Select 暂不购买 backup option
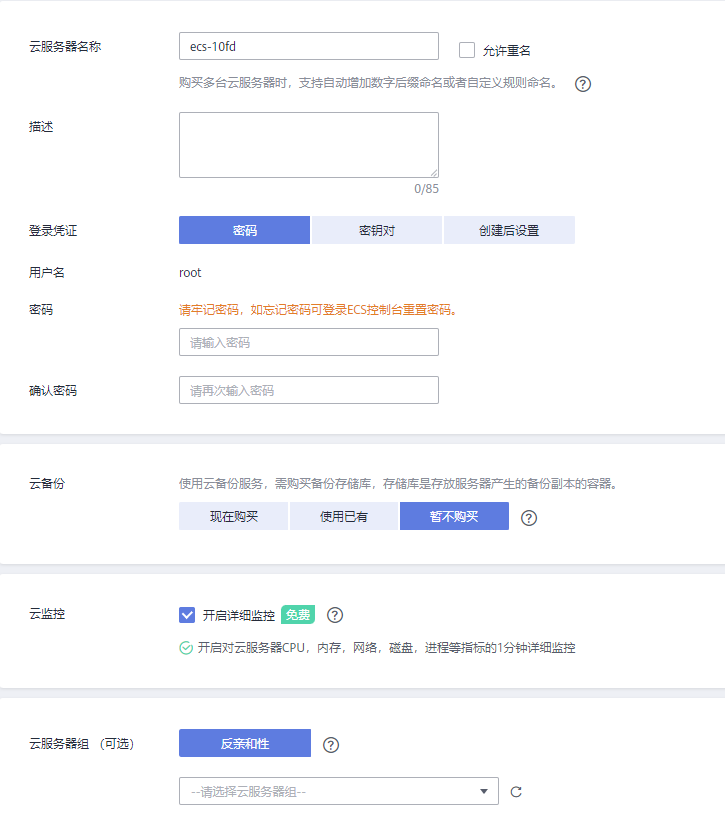This screenshot has height=814, width=725. (454, 516)
